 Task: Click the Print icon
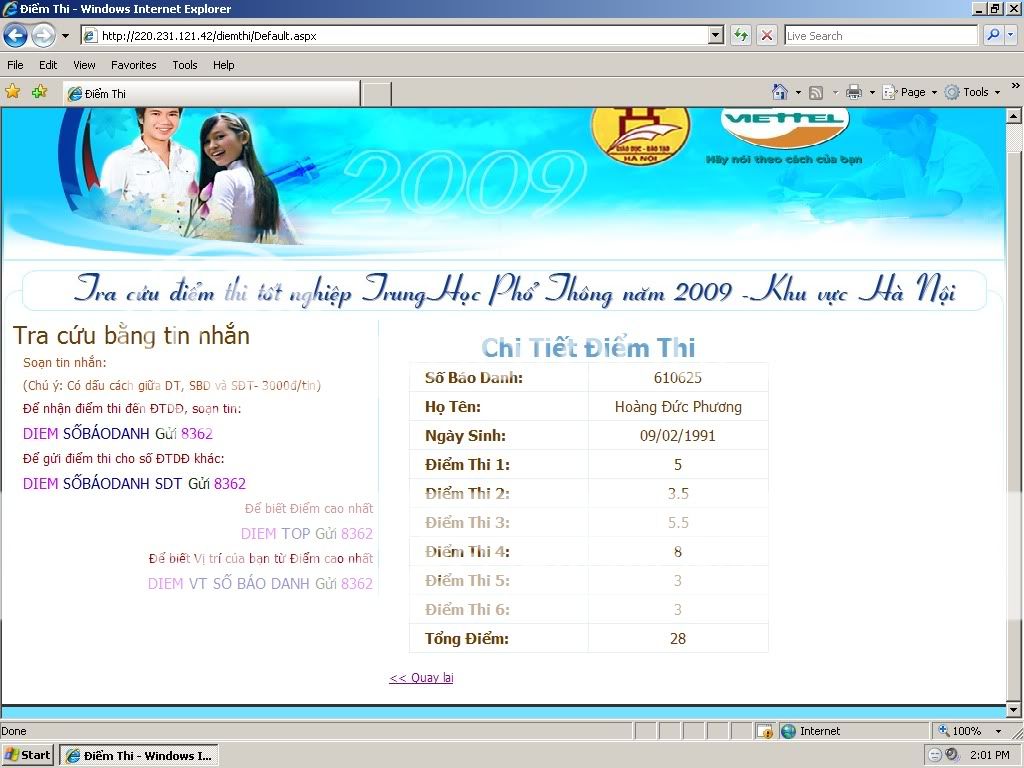point(854,91)
